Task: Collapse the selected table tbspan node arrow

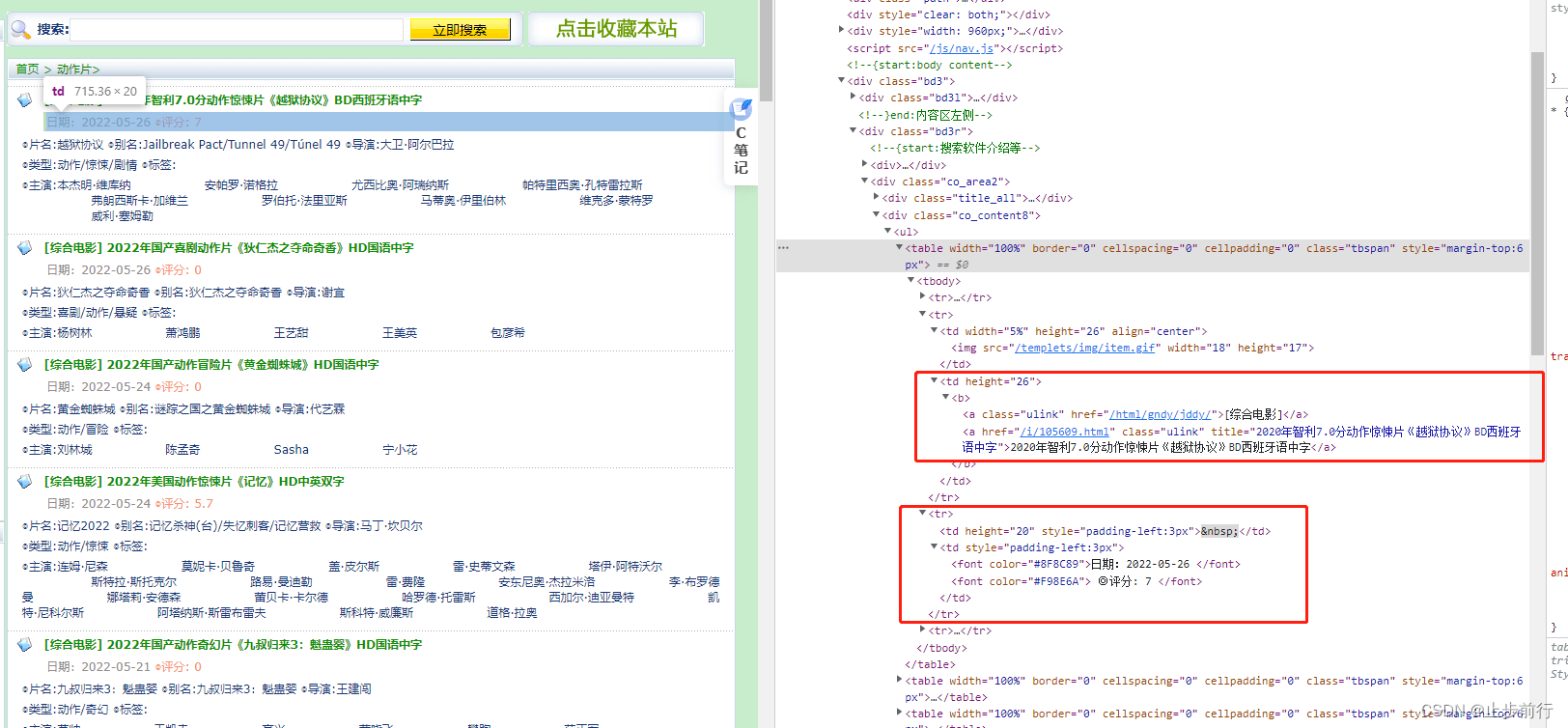Action: click(899, 248)
